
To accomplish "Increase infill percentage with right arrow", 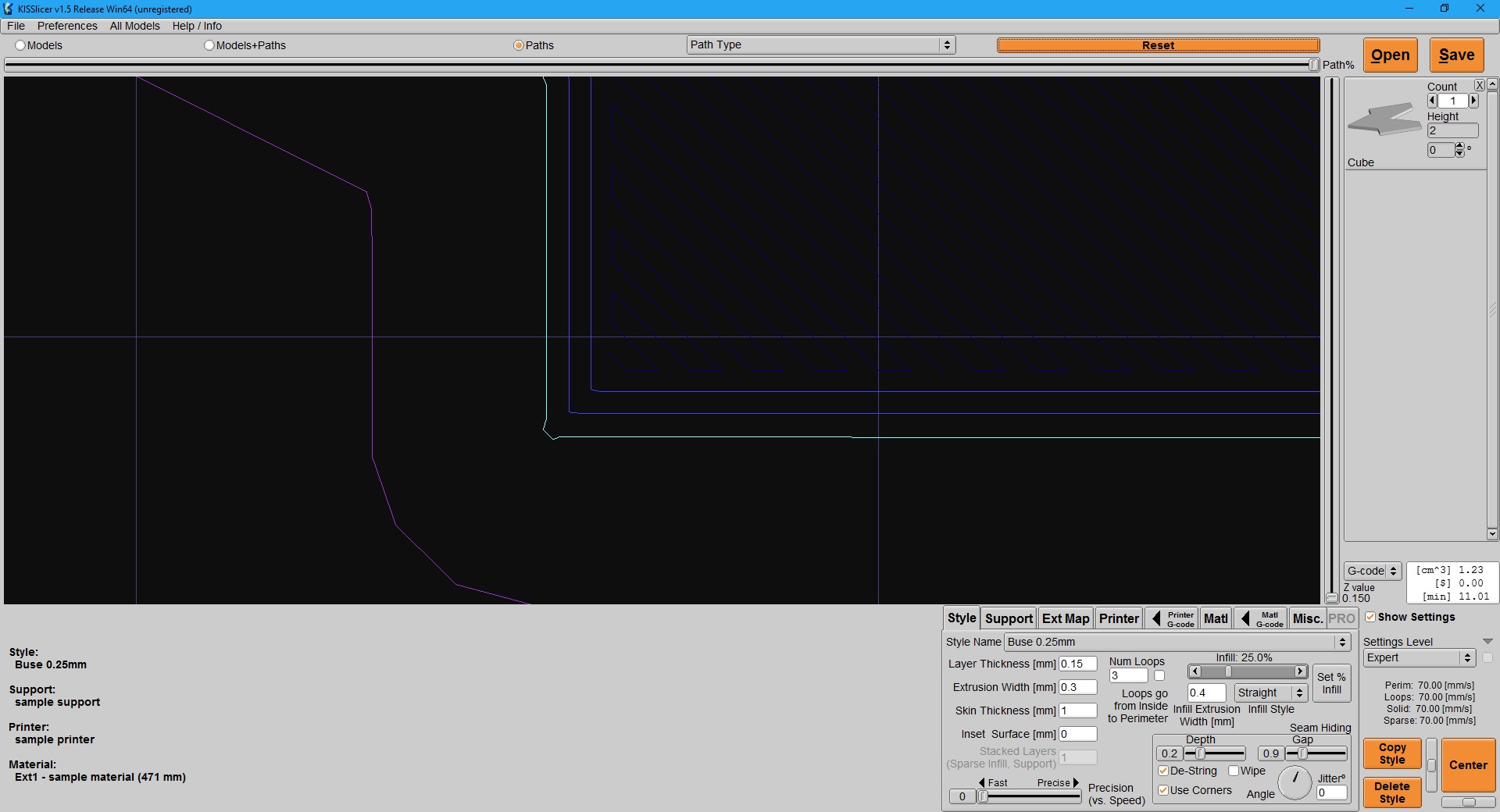I will click(1300, 671).
